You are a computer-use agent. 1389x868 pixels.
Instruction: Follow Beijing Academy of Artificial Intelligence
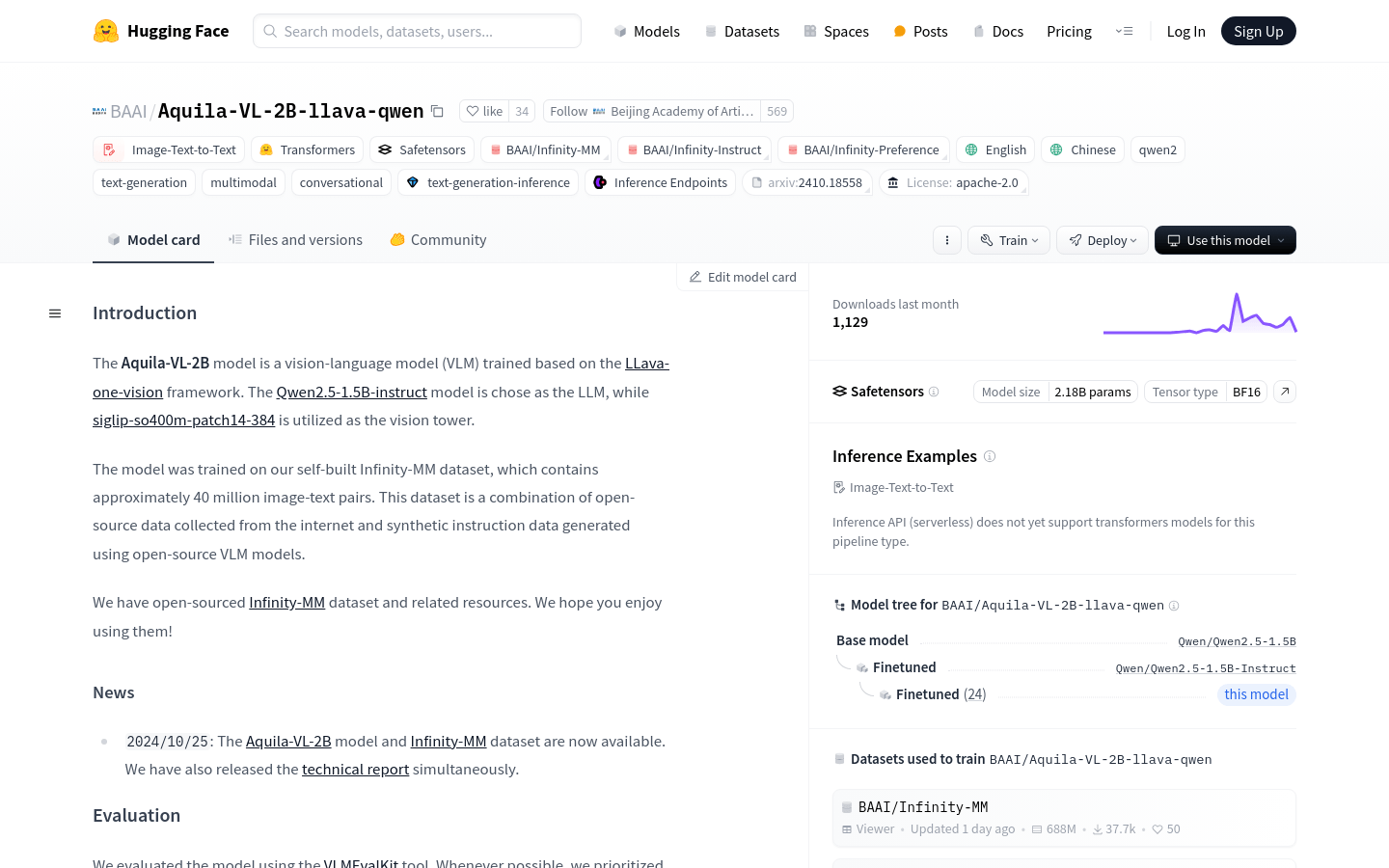pyautogui.click(x=652, y=111)
